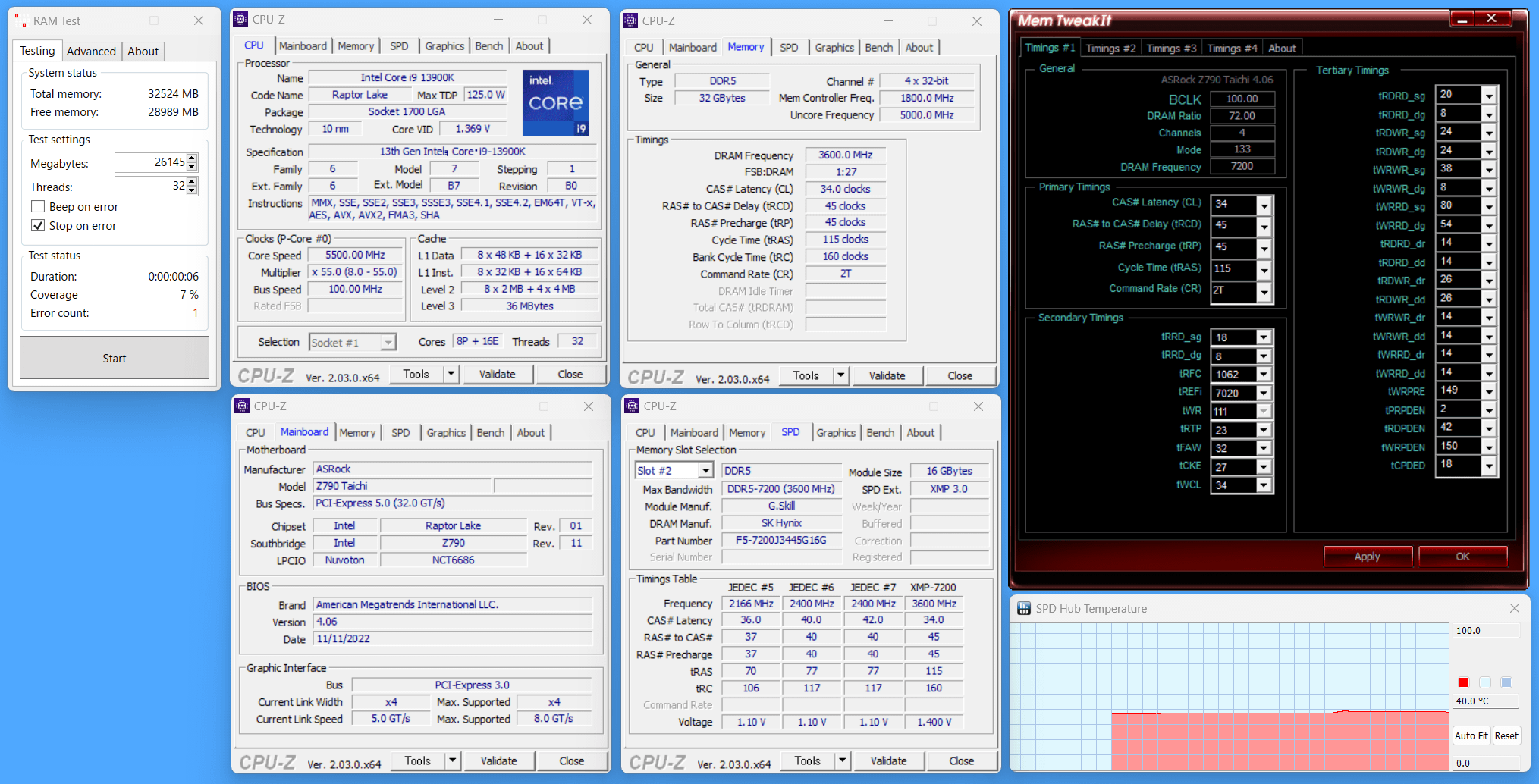Start the RAM test

(x=115, y=358)
